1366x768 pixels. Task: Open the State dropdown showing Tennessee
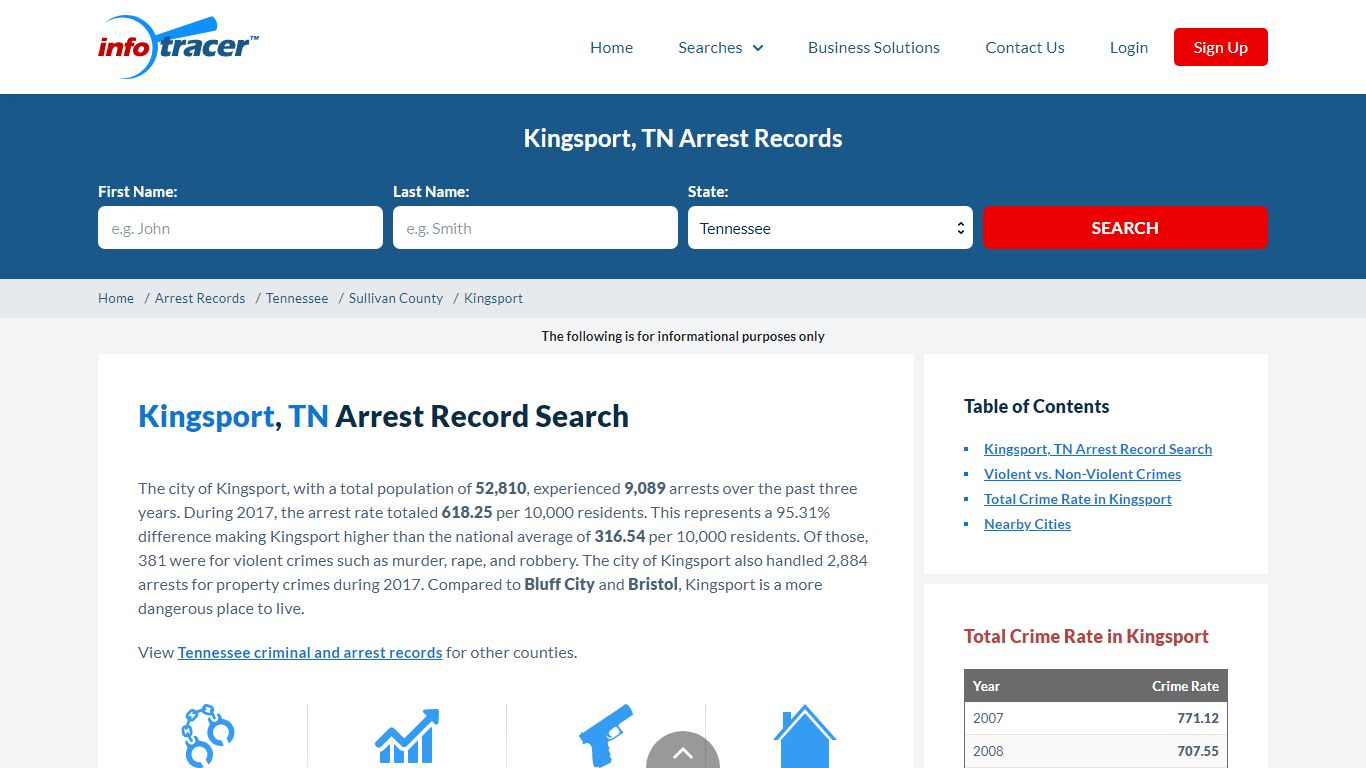(830, 228)
